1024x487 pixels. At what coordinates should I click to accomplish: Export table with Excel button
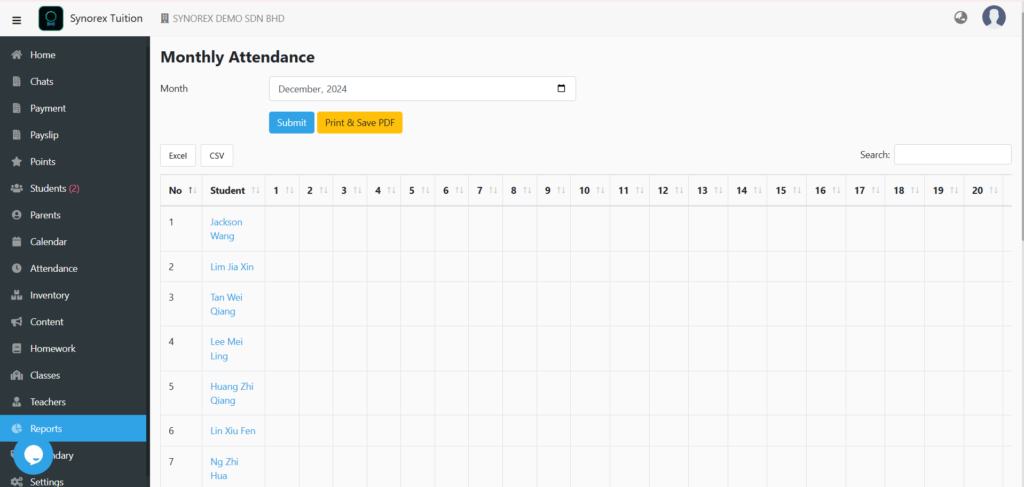[178, 155]
